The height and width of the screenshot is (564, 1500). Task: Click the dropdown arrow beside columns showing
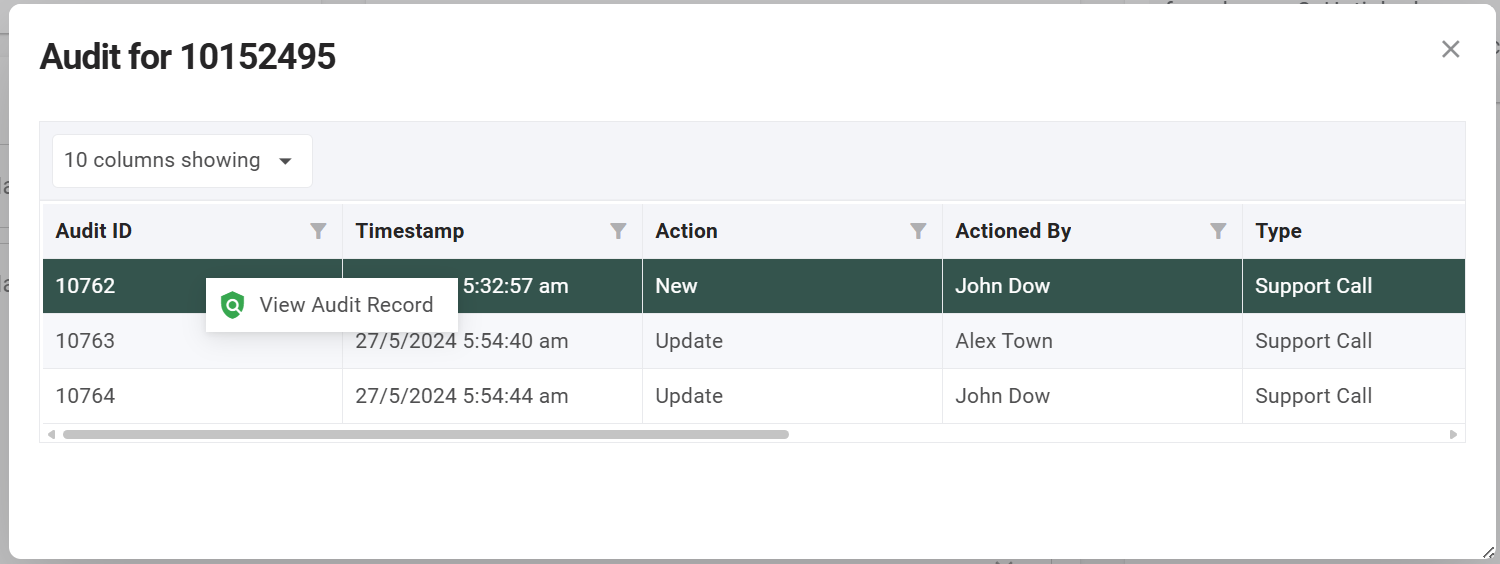pos(285,162)
